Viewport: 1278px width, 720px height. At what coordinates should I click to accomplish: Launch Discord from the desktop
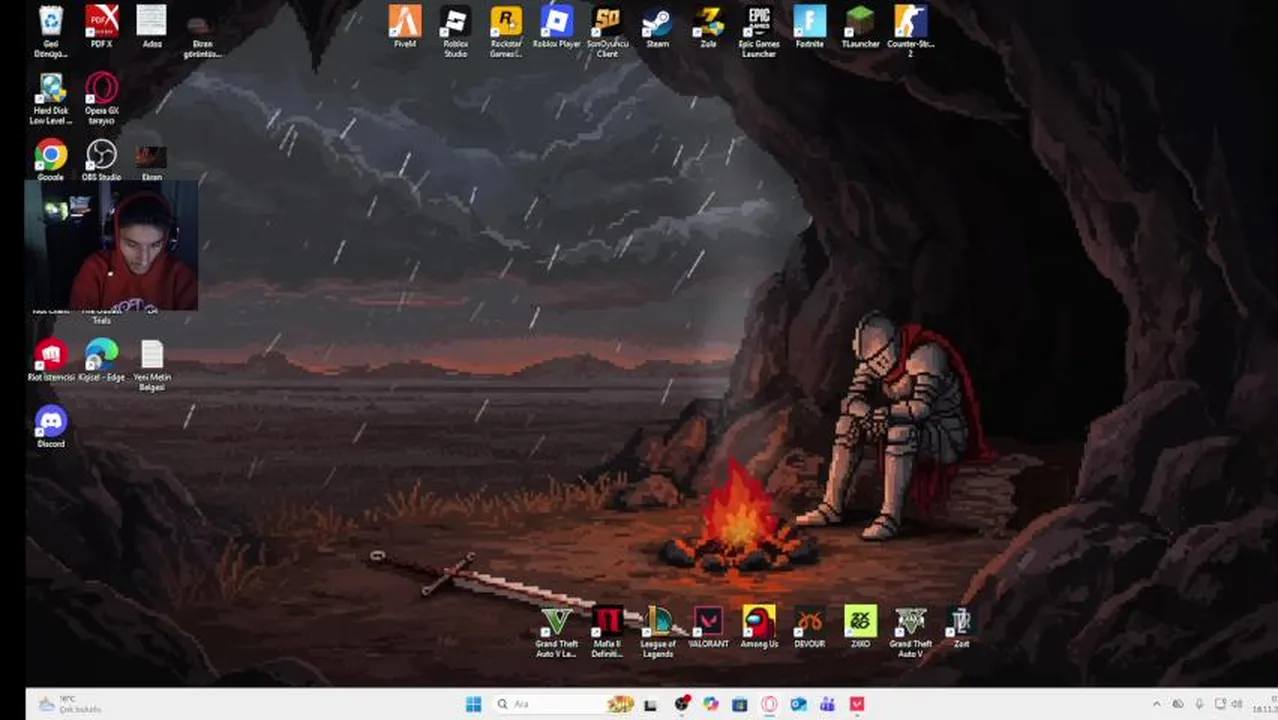tap(51, 427)
